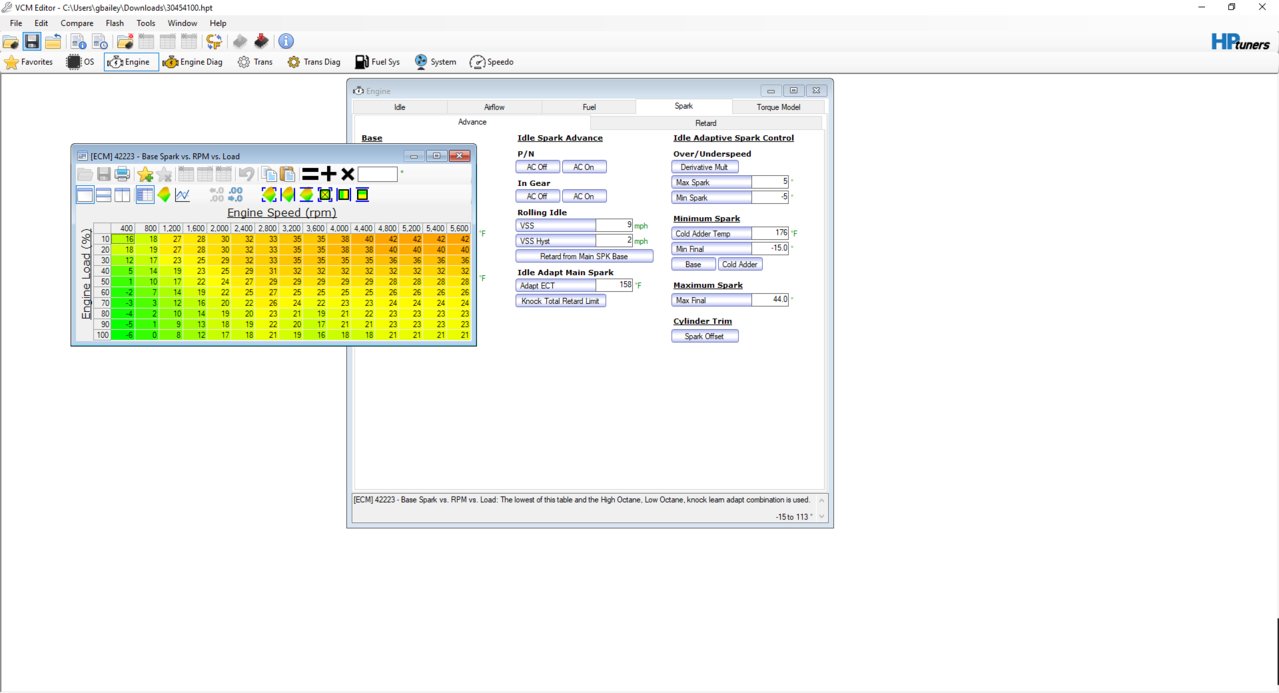Select the table cell with value -6
1279x693 pixels.
pos(123,335)
